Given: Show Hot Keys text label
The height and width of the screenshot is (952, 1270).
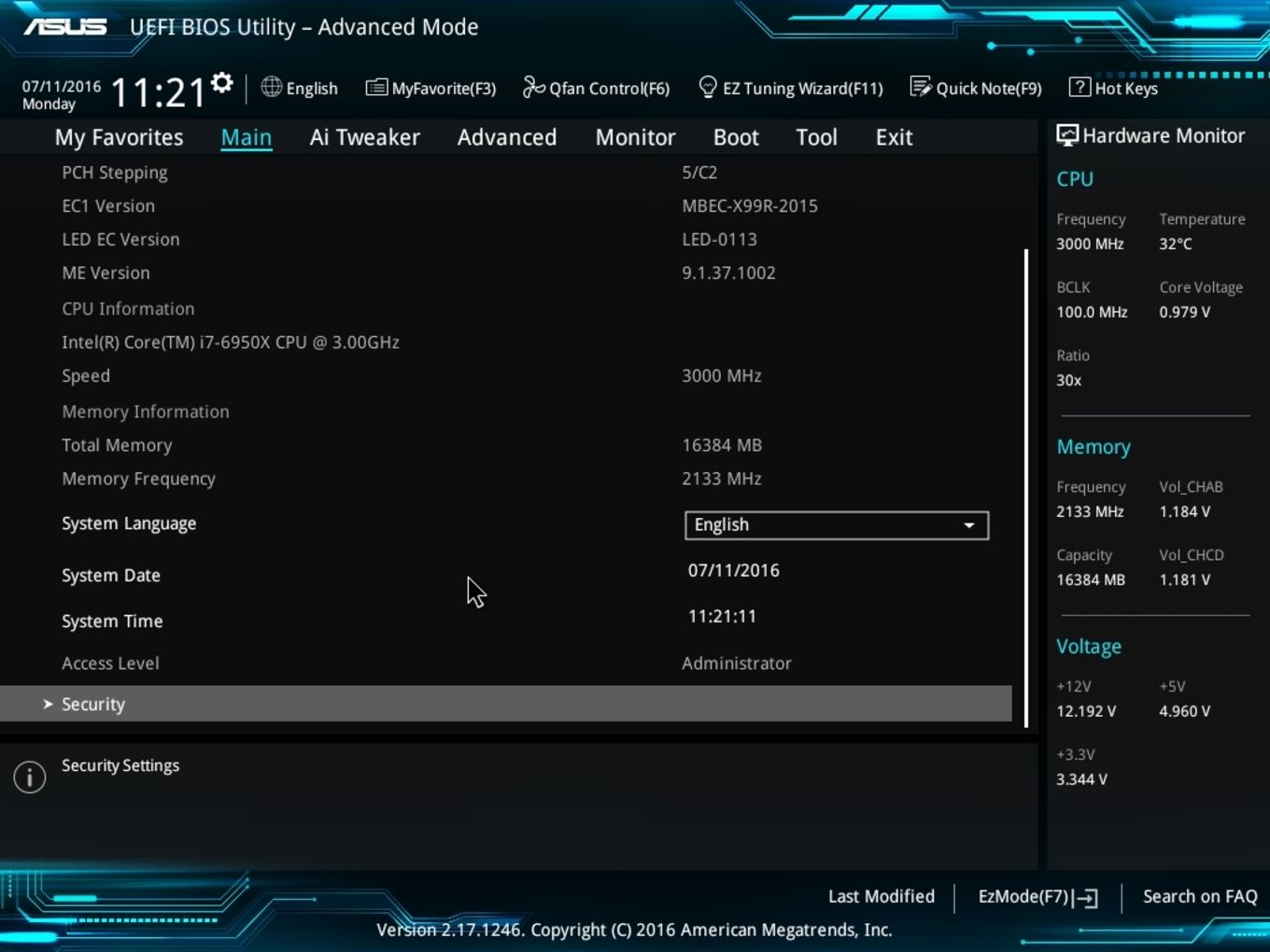Looking at the screenshot, I should (x=1126, y=89).
